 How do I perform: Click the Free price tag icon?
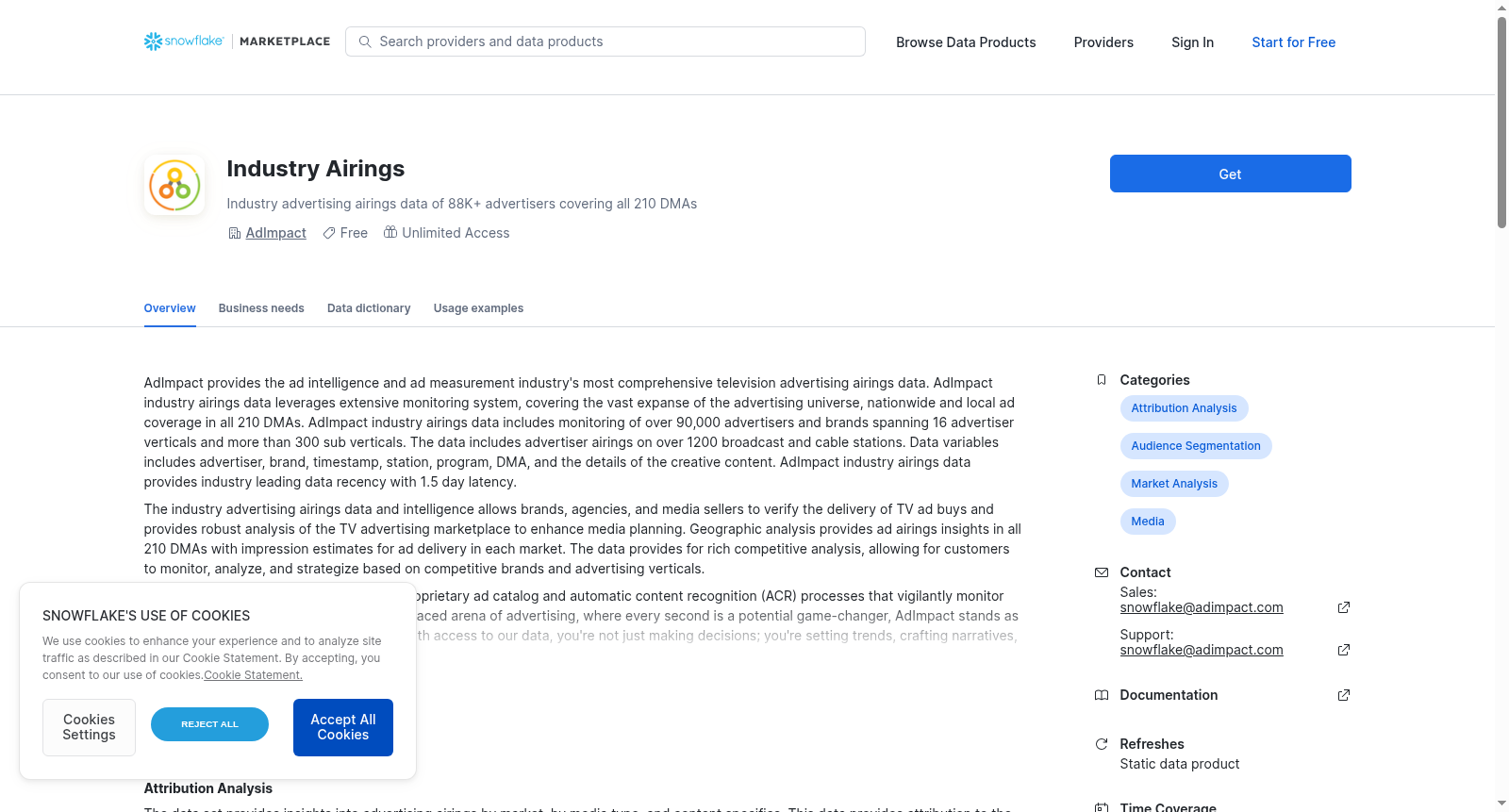click(x=329, y=233)
